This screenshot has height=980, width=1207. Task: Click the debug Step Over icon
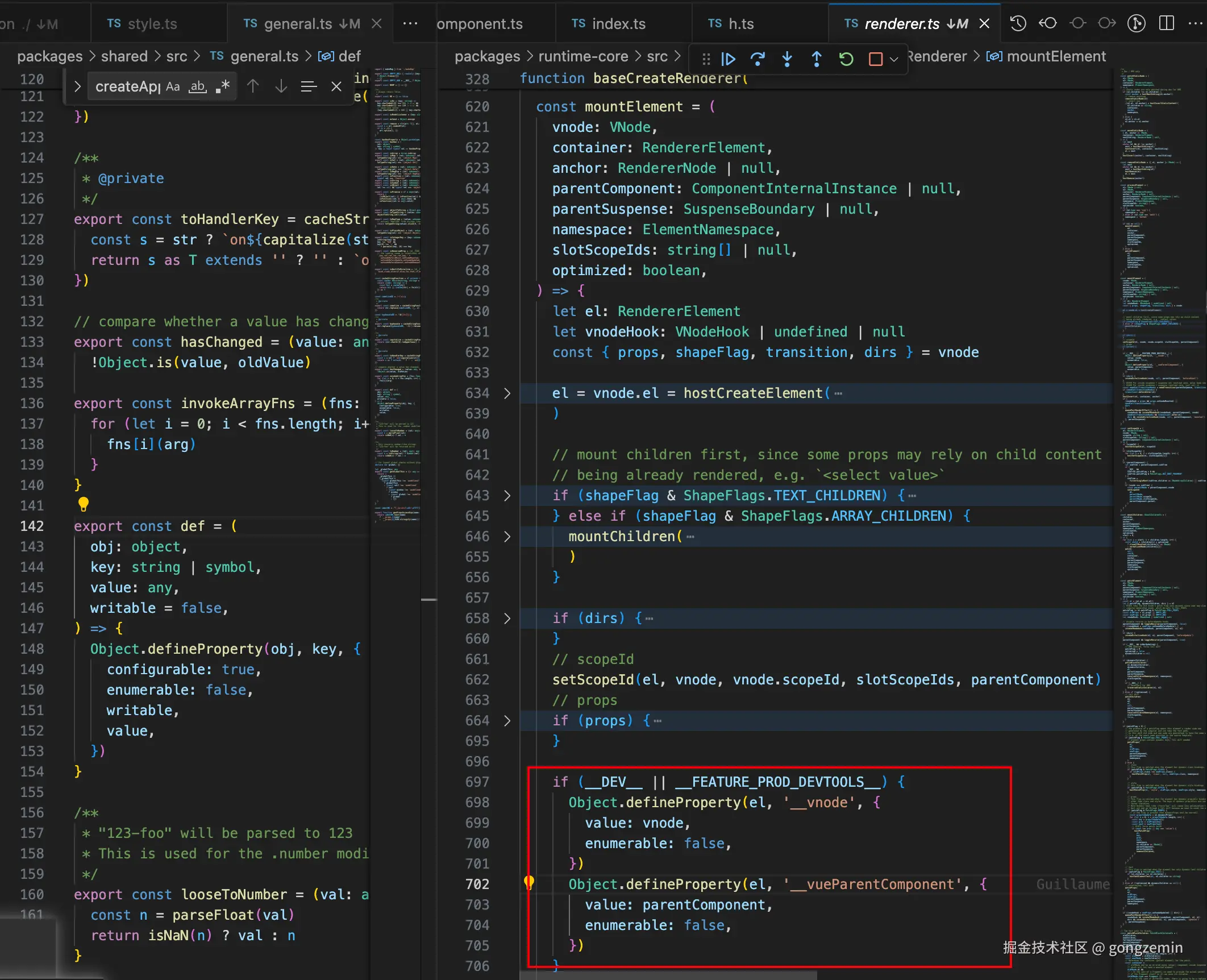click(758, 59)
